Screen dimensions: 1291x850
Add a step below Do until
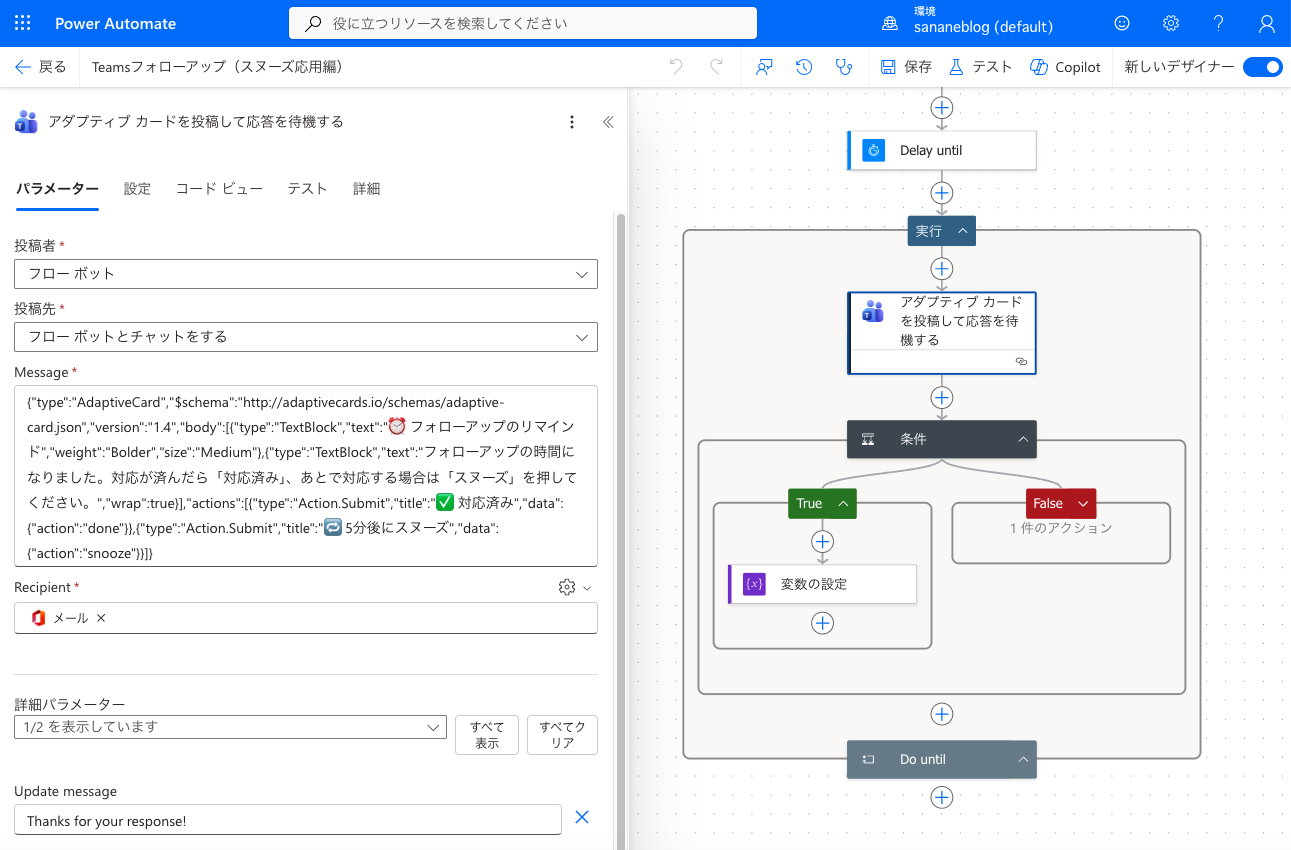pos(942,797)
